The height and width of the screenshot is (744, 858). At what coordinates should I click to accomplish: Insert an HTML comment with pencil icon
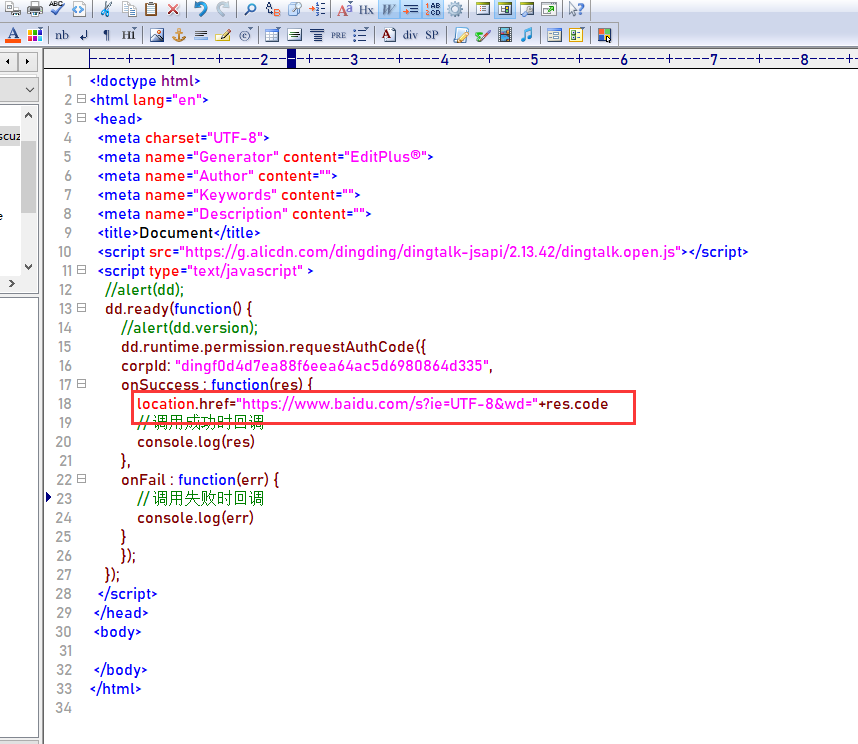click(x=223, y=35)
